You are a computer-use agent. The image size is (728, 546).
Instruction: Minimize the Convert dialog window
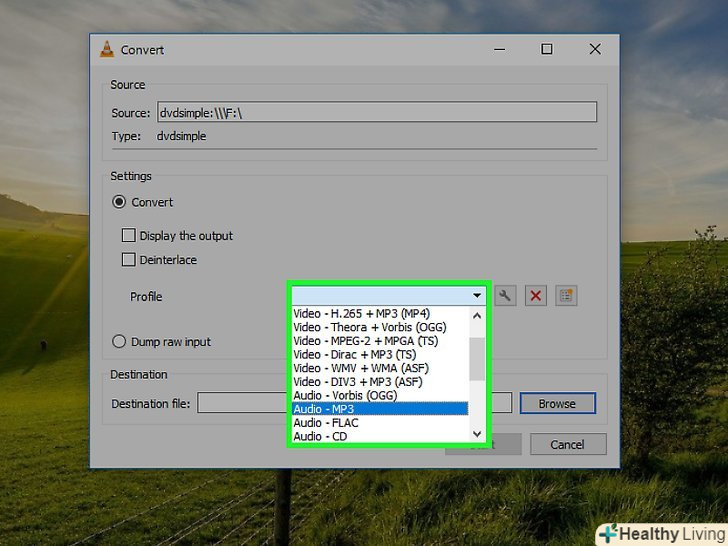(x=500, y=49)
